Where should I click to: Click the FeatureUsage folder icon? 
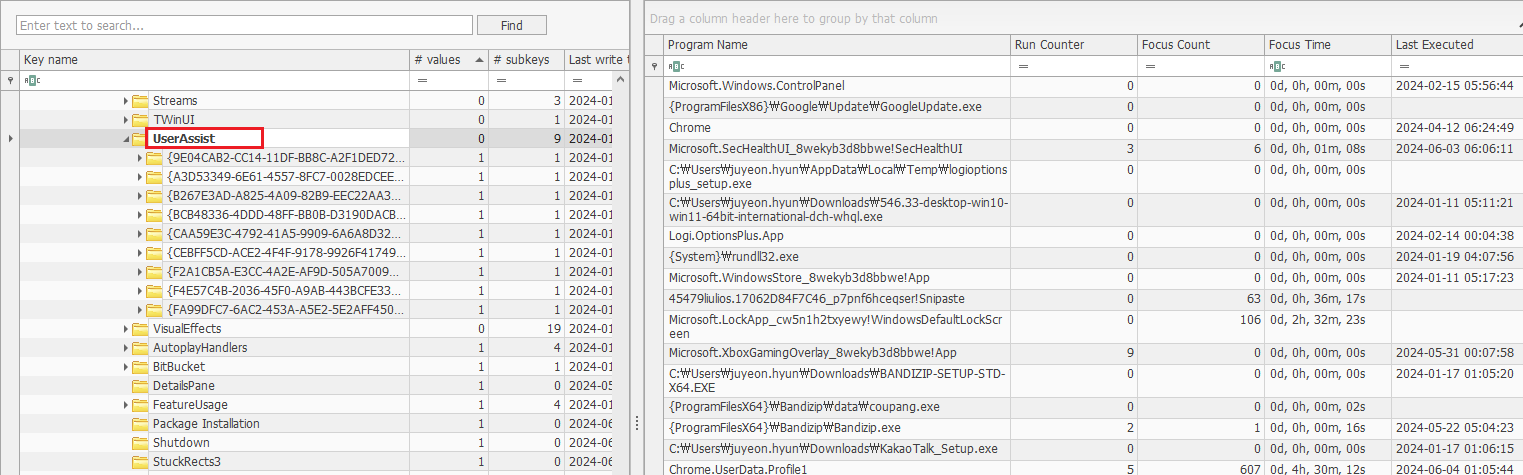140,404
